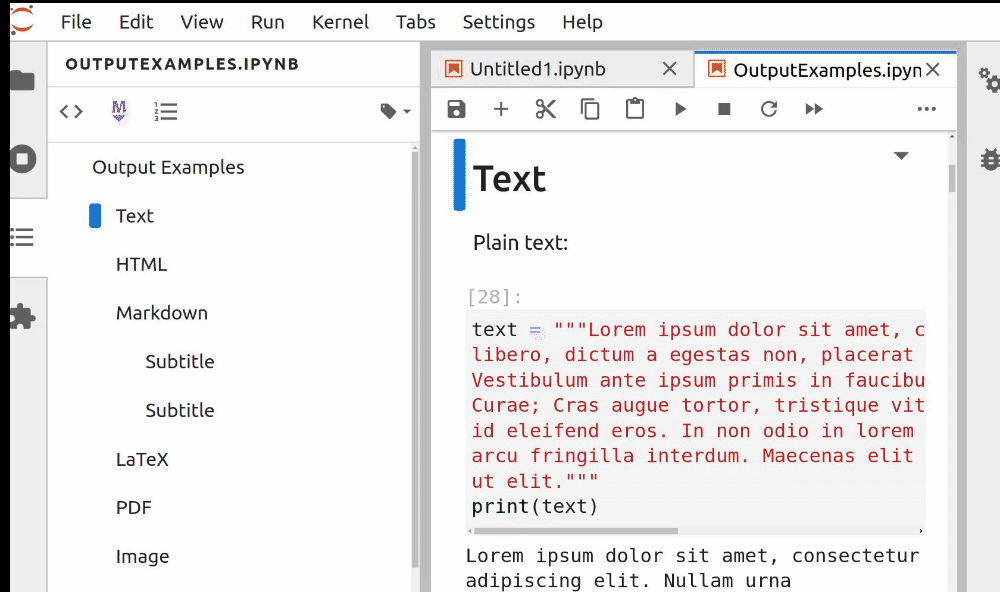The height and width of the screenshot is (592, 1000).
Task: Copy the selected cells icon
Action: point(590,109)
